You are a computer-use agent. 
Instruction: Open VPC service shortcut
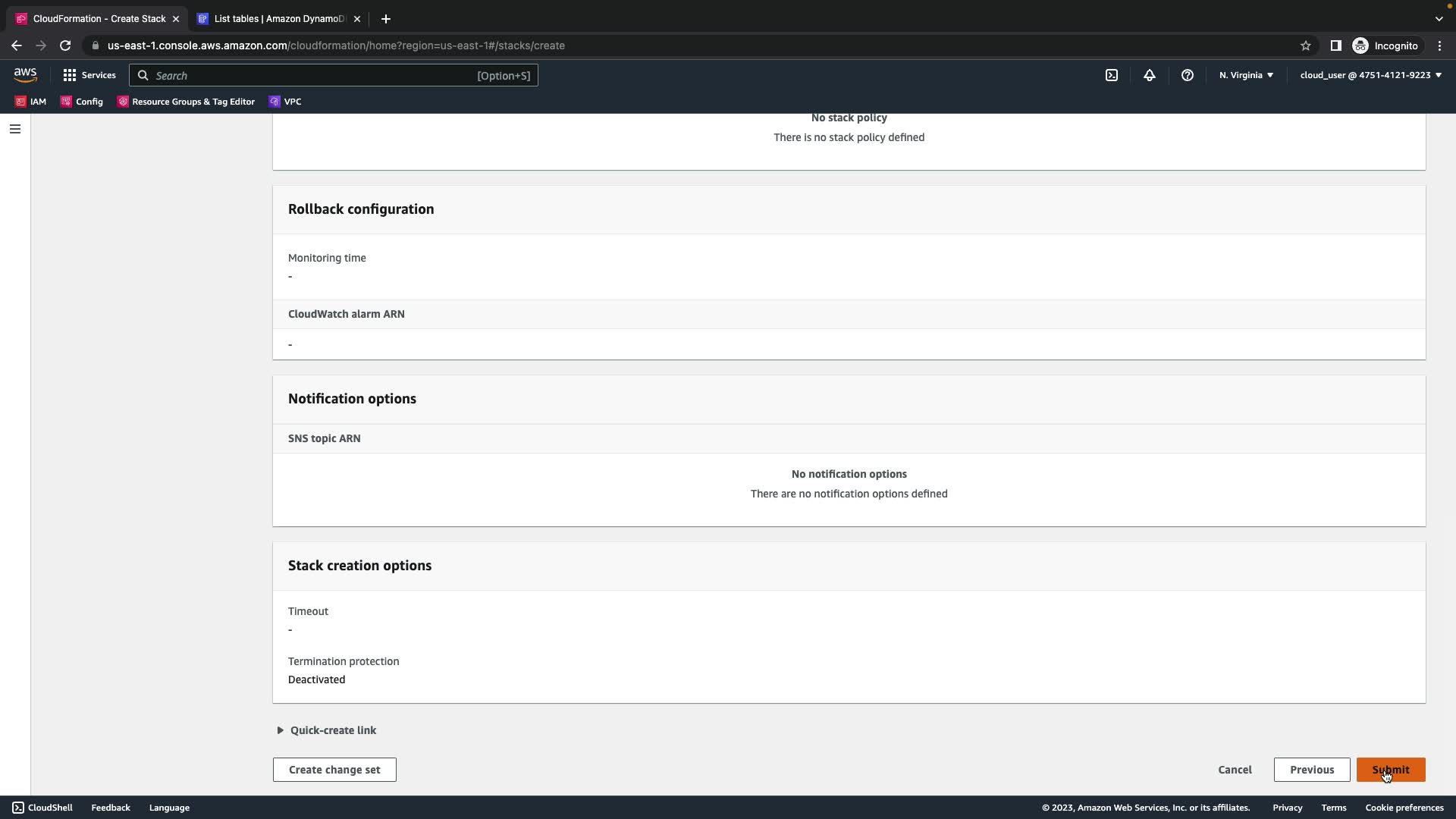(x=285, y=102)
